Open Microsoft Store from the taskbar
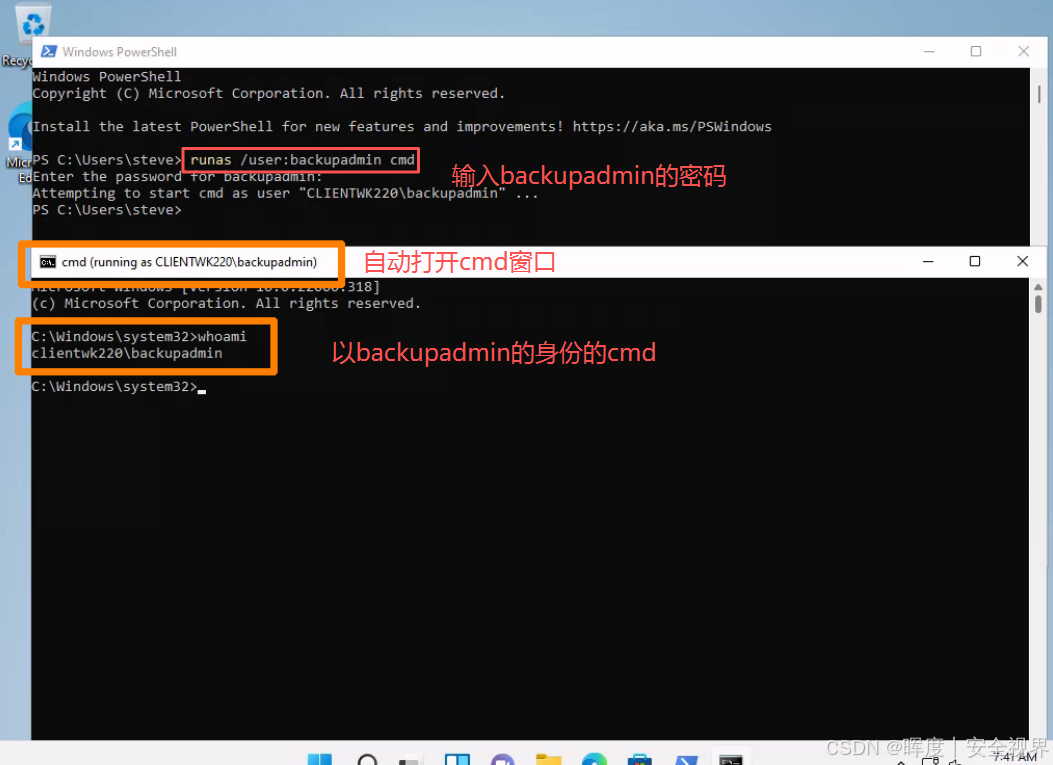The width and height of the screenshot is (1053, 765). pyautogui.click(x=639, y=760)
